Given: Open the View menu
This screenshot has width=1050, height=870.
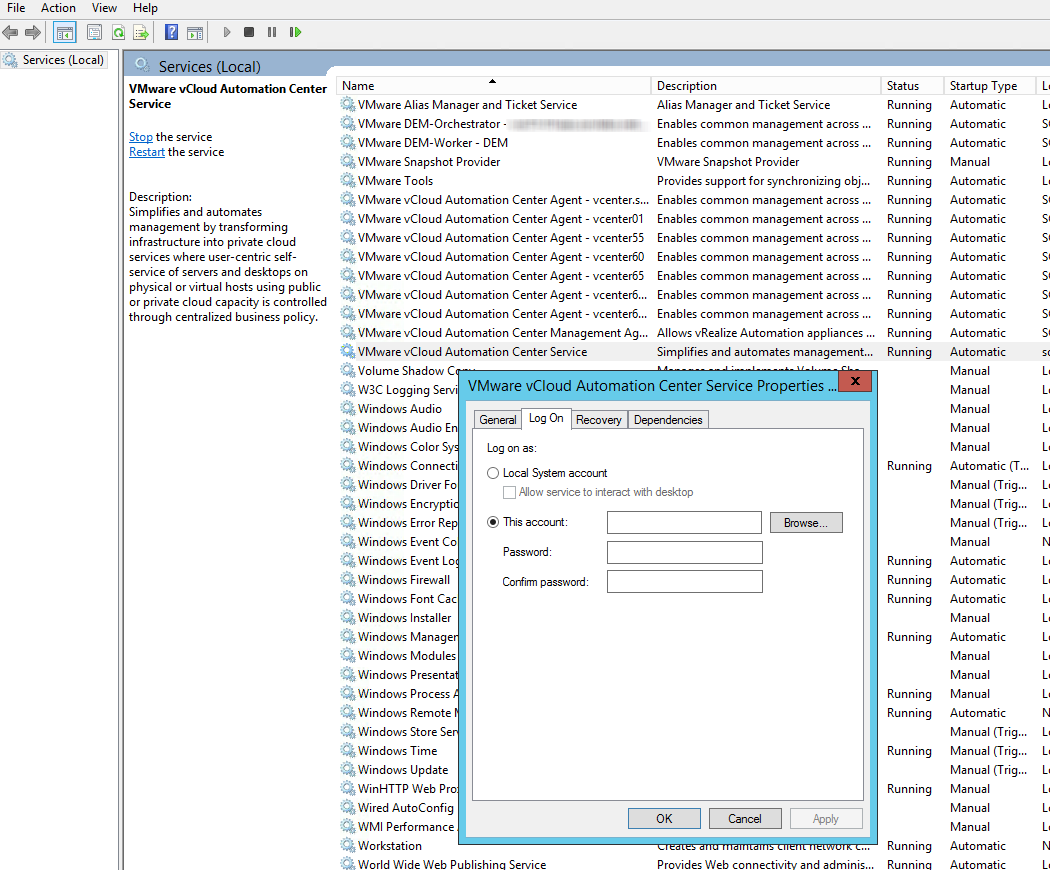Looking at the screenshot, I should point(104,8).
